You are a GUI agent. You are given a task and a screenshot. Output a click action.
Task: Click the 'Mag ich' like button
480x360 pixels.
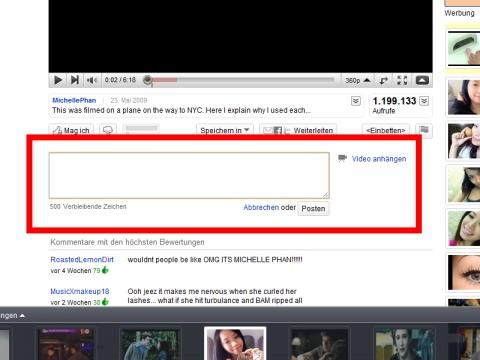[71, 130]
